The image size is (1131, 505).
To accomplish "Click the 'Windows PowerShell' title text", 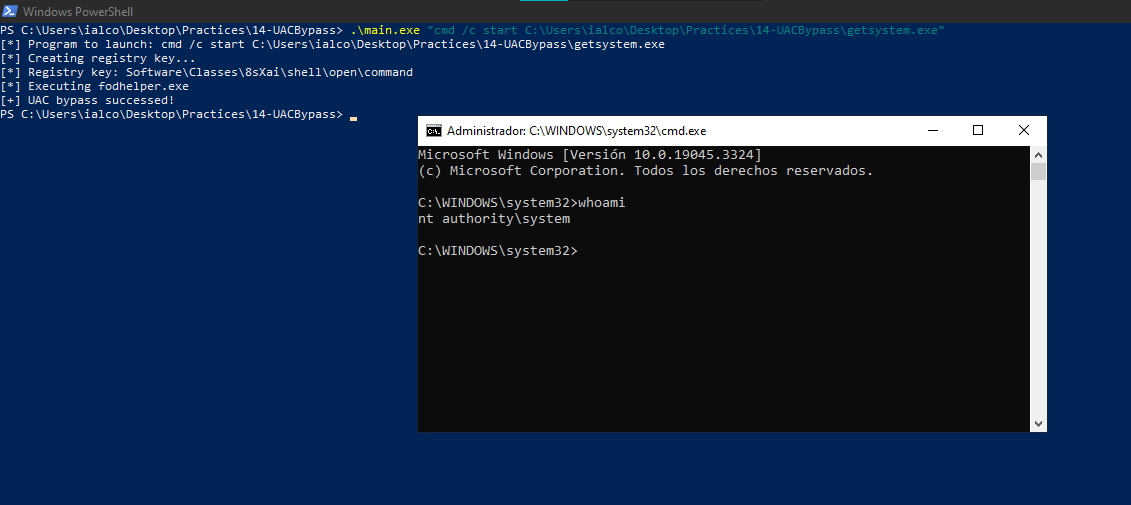I will pos(78,12).
